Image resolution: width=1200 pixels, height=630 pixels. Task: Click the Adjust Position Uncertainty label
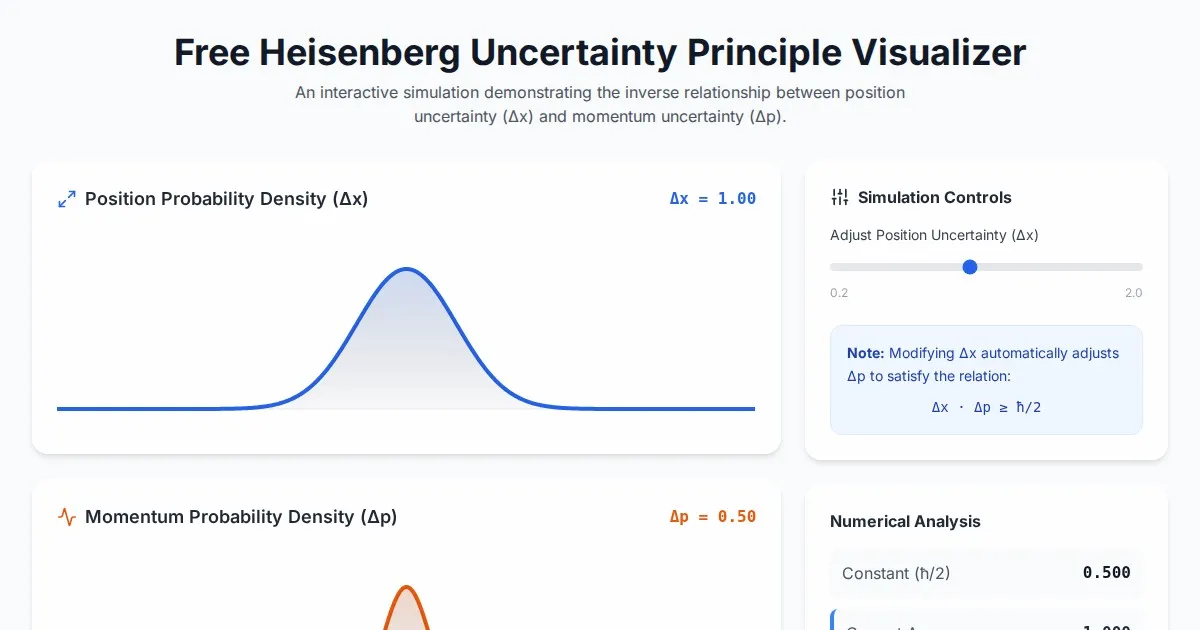point(934,235)
